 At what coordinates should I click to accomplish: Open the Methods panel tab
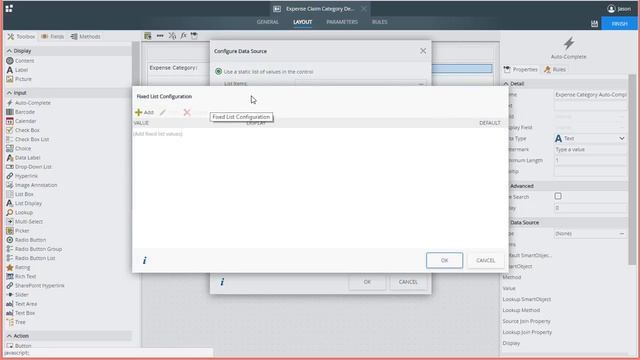coord(85,36)
